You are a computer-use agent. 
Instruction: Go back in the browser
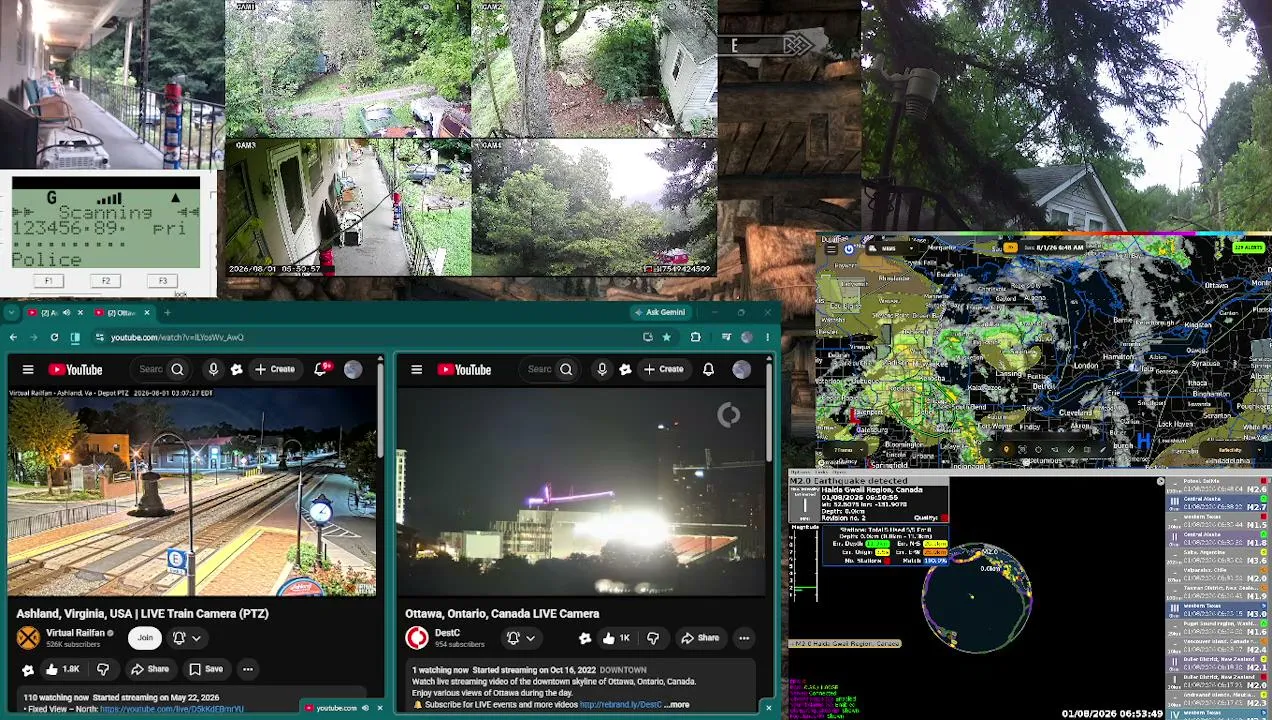point(13,337)
